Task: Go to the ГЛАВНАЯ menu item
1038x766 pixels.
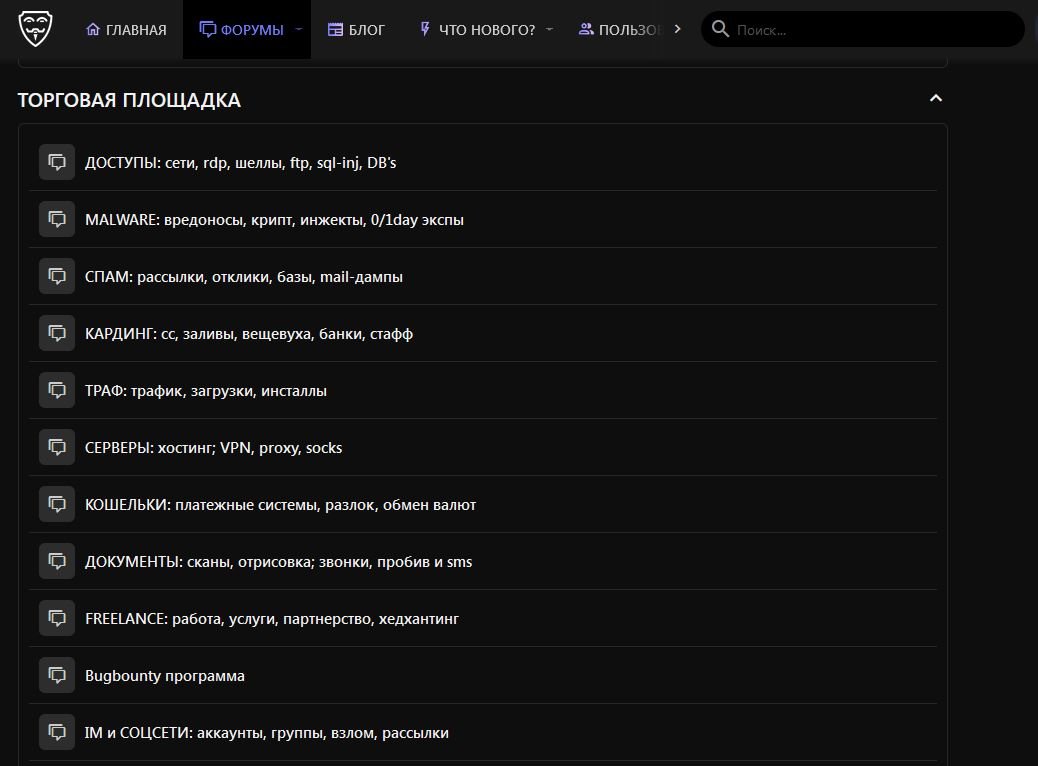Action: [x=126, y=30]
